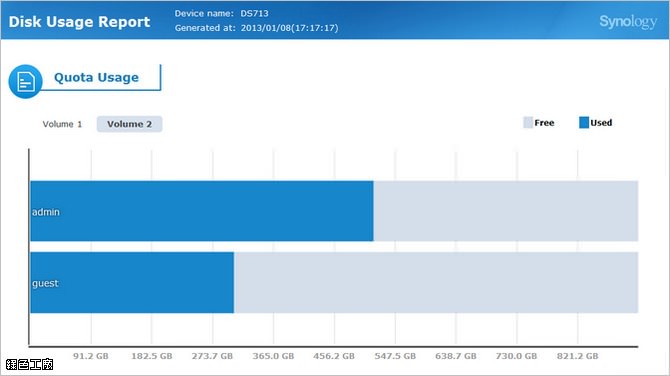Click the 'Device name:' label
Screen dimensions: 670x376
[x=204, y=13]
